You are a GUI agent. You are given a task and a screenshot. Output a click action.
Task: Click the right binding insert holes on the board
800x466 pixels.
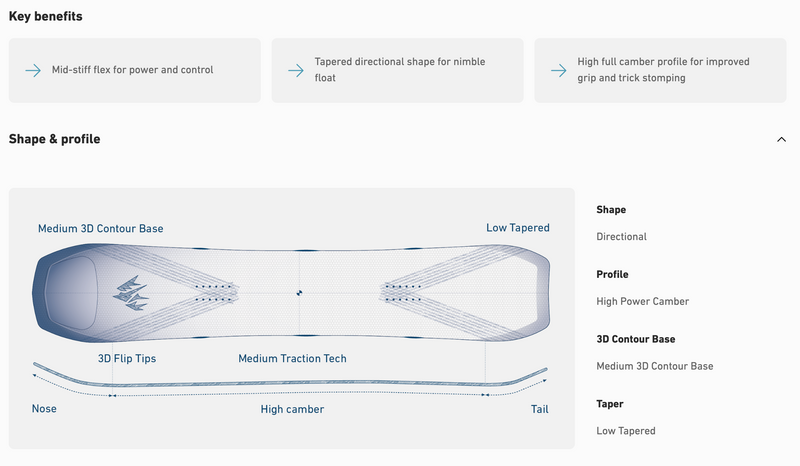click(404, 292)
